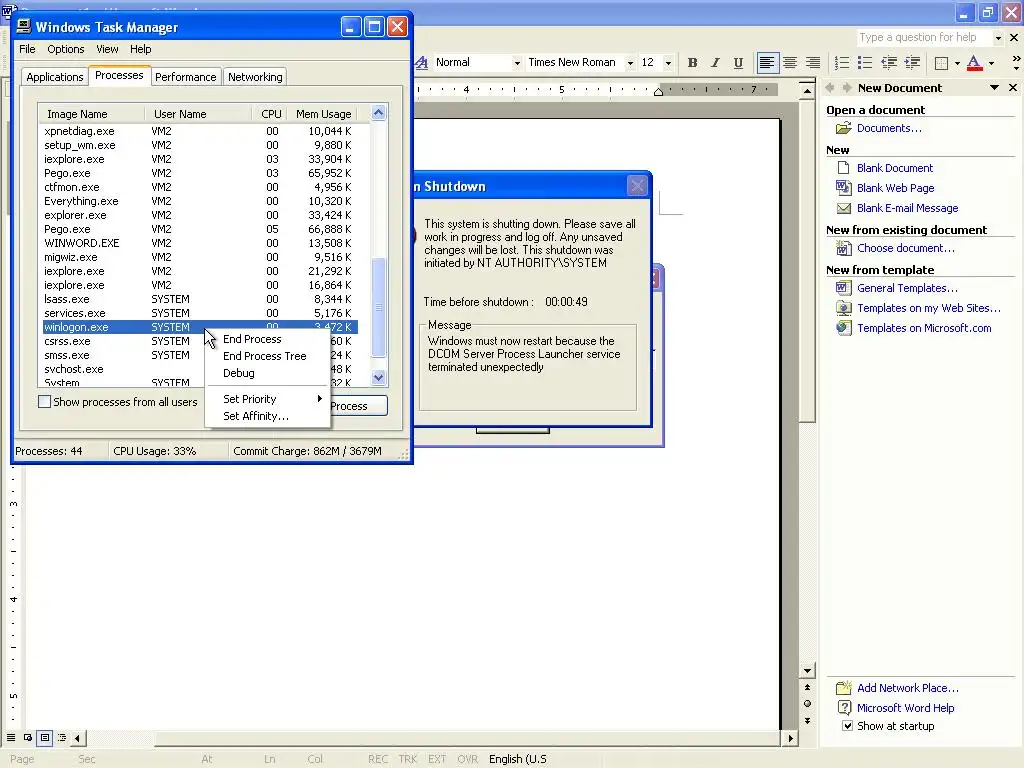The image size is (1024, 768).
Task: Switch to the Applications tab
Action: 55,77
